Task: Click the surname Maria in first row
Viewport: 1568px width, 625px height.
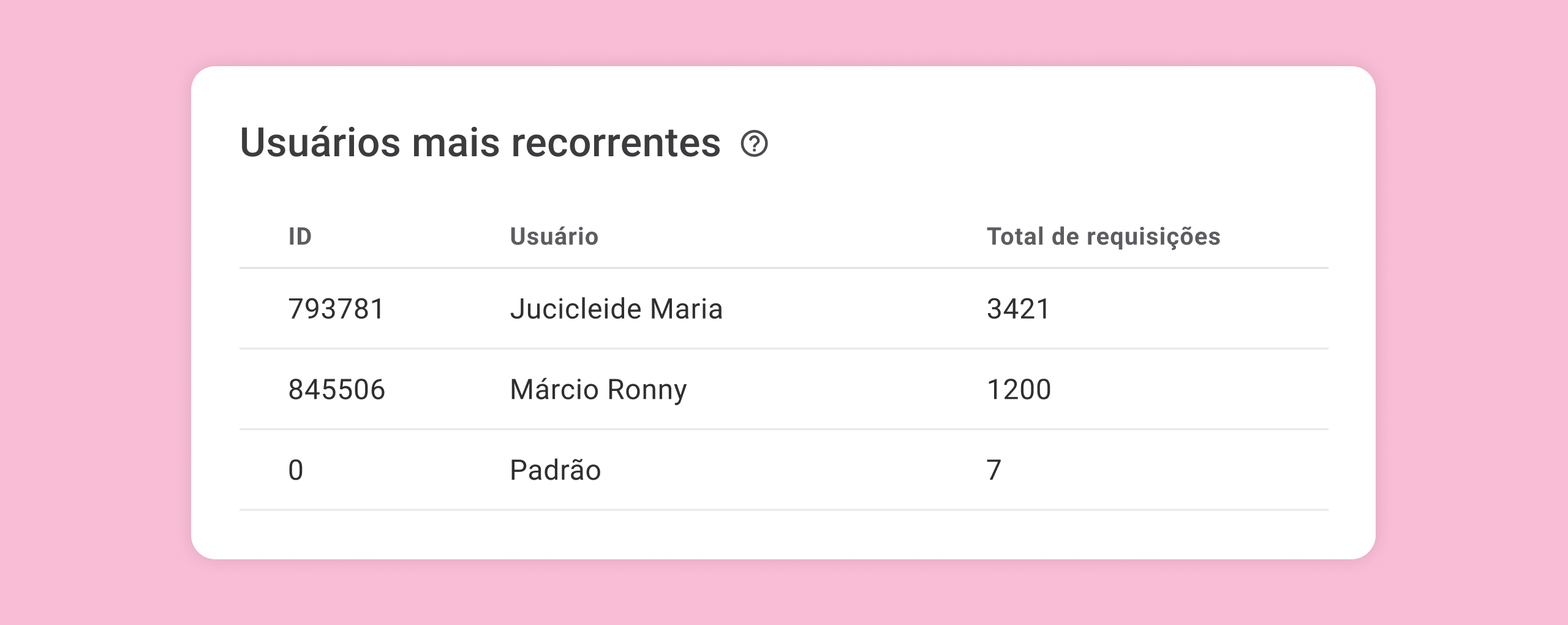Action: coord(686,309)
